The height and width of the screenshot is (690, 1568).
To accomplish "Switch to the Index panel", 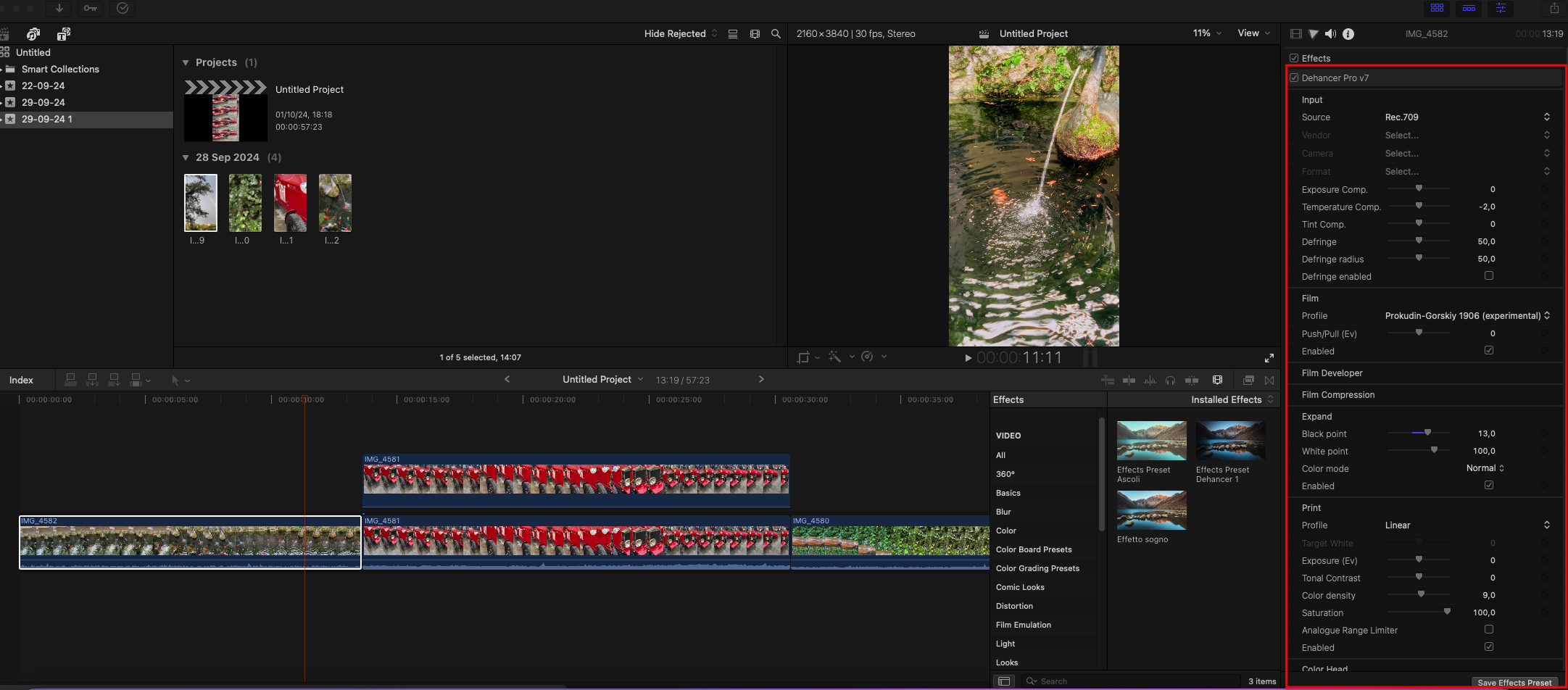I will (22, 380).
